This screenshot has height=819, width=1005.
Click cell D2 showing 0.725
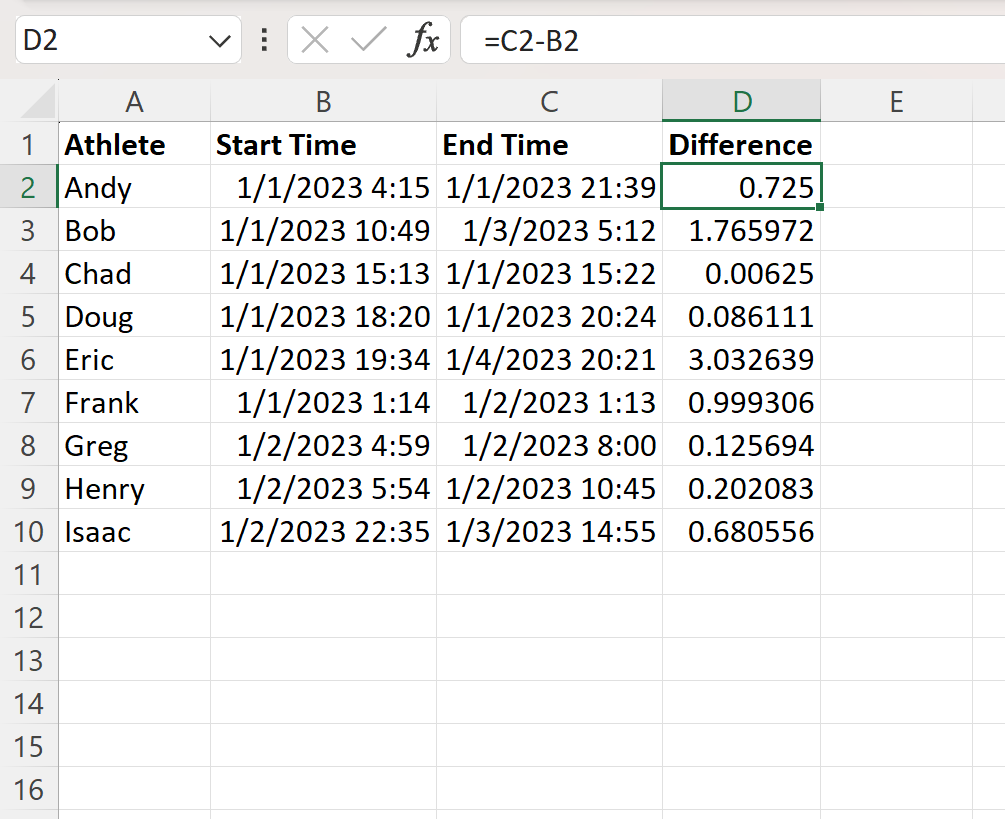740,187
